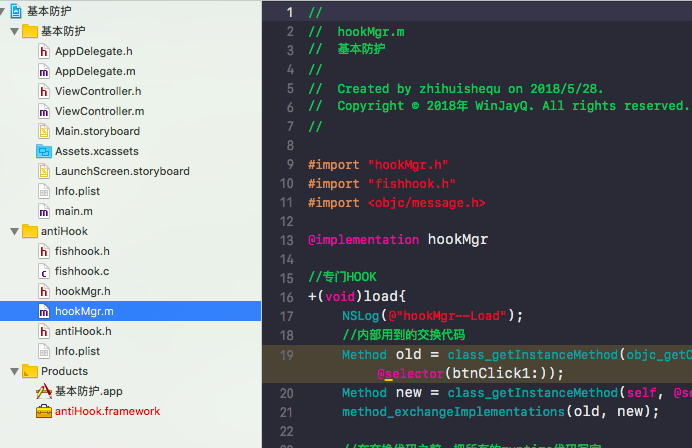Click the 基本防护 project file icon at top
Viewport: 692px width, 448px height.
pyautogui.click(x=16, y=11)
